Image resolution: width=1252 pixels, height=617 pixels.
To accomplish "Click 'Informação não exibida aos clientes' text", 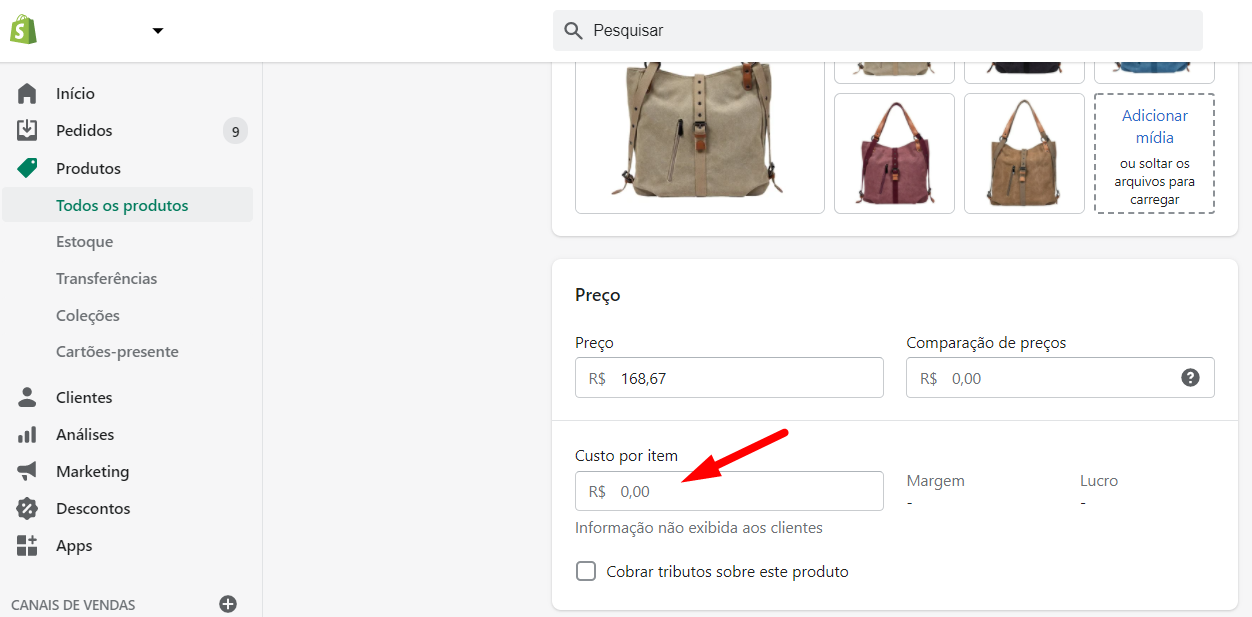I will (699, 528).
